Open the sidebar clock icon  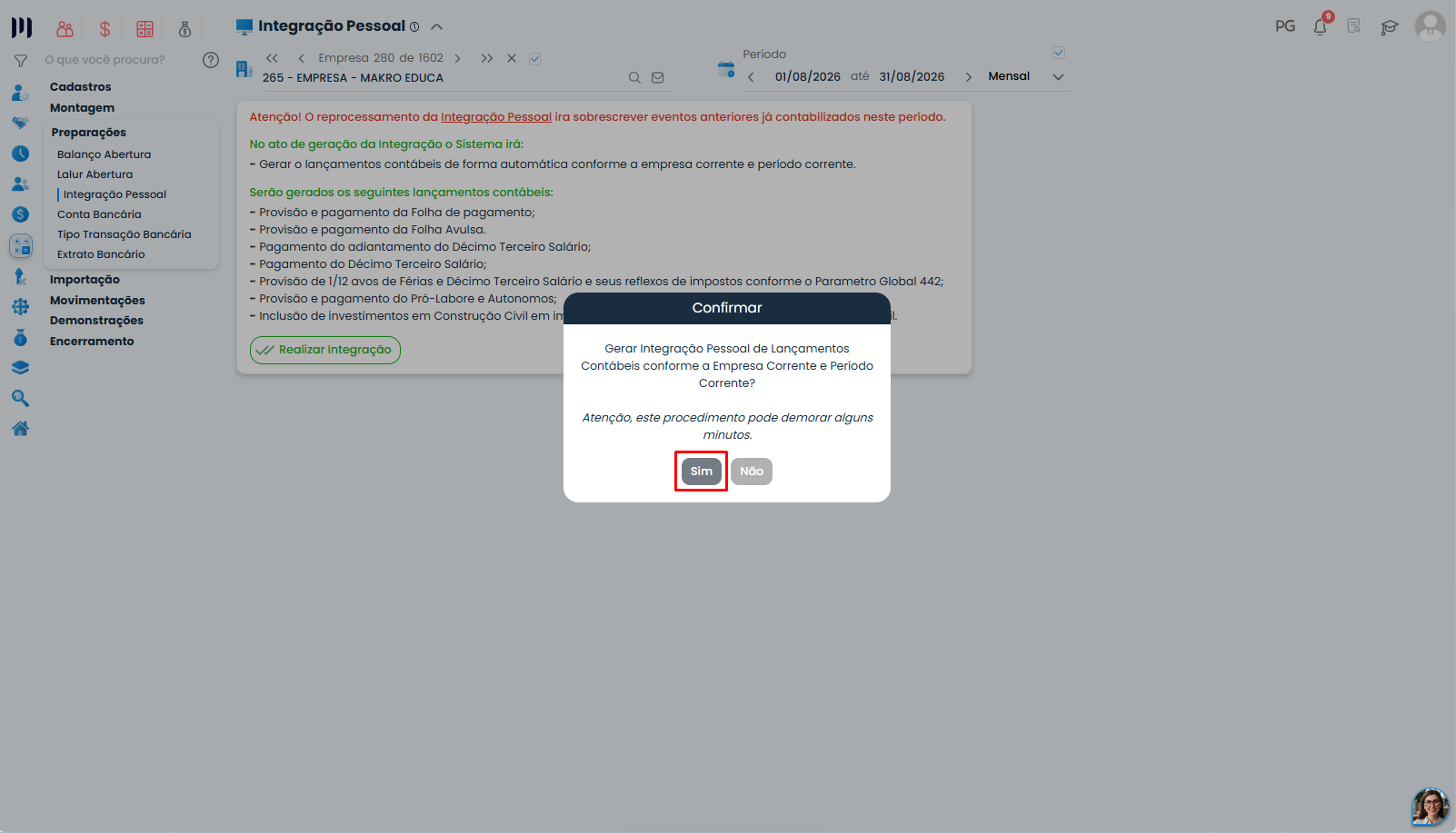[20, 154]
